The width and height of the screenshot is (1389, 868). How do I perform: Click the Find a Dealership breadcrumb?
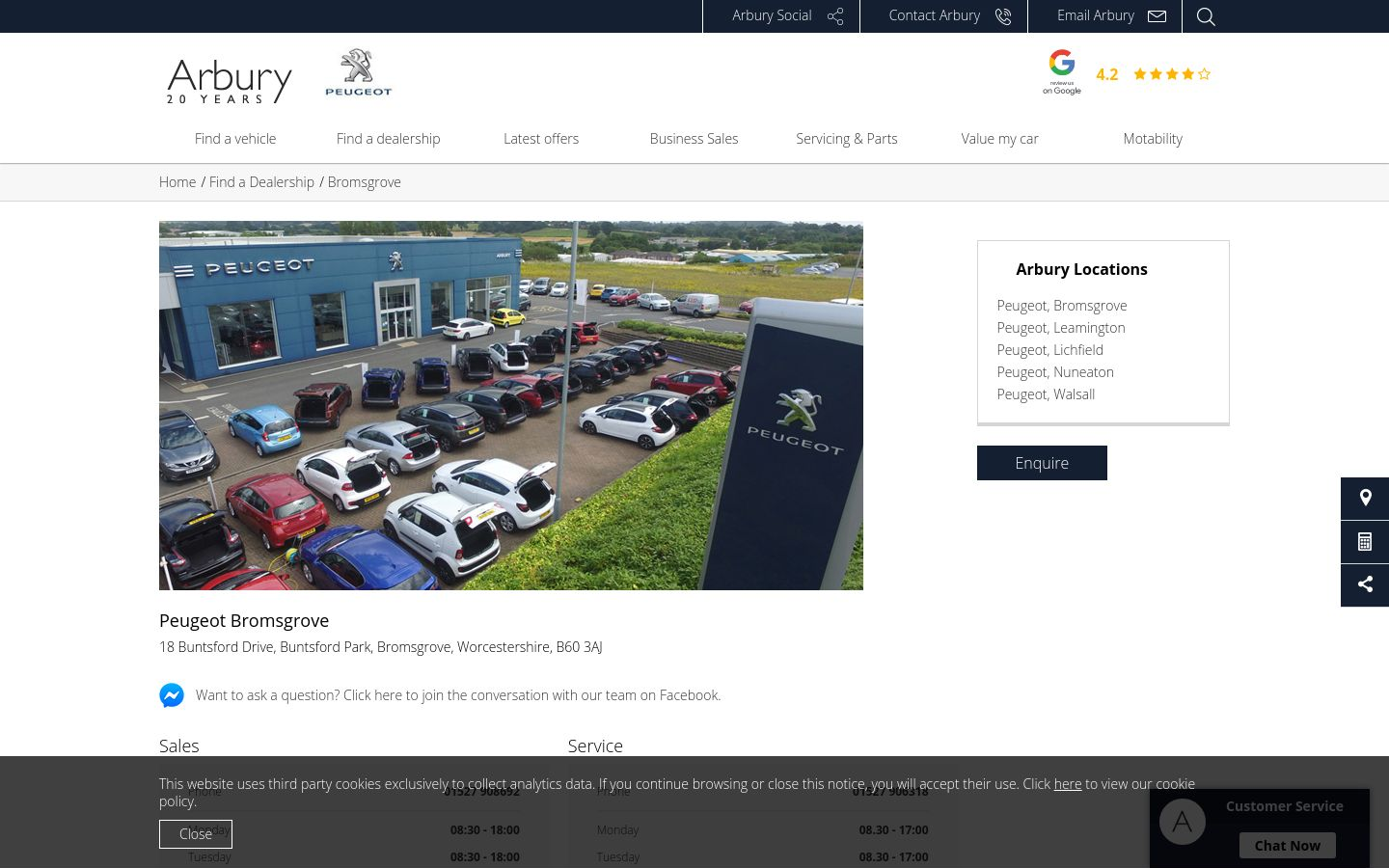click(261, 182)
